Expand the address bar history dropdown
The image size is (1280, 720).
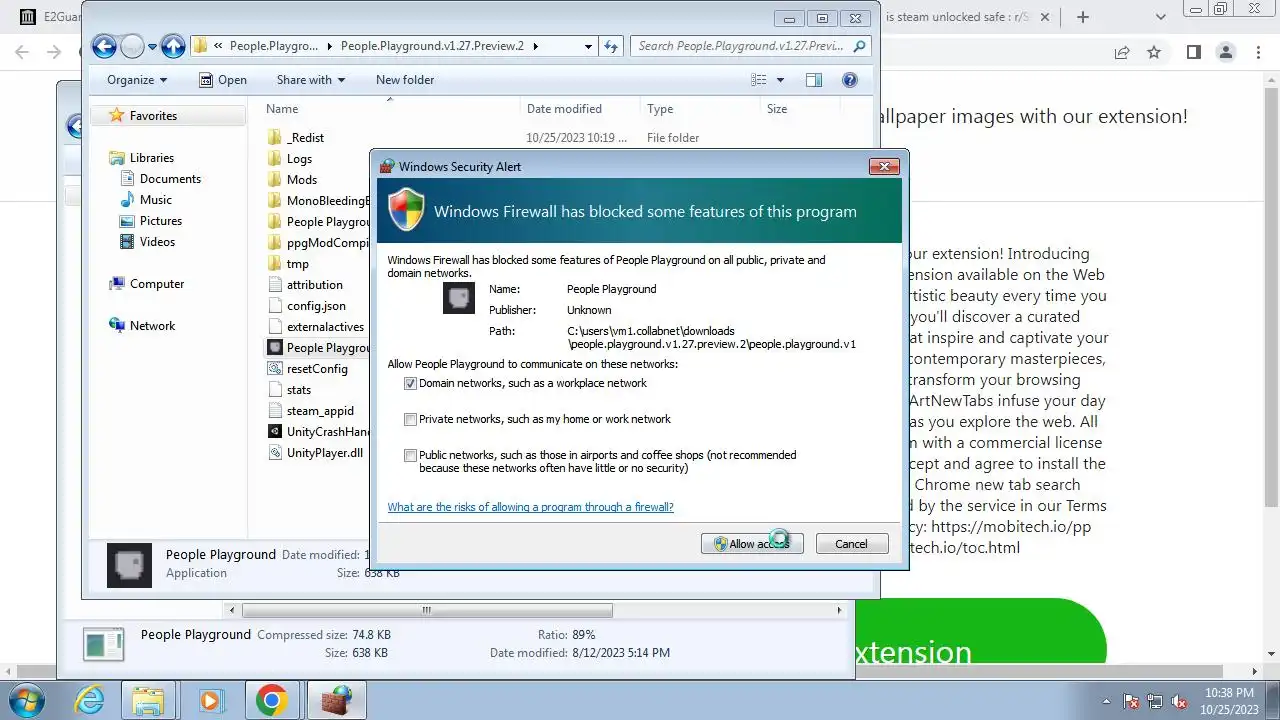point(588,46)
